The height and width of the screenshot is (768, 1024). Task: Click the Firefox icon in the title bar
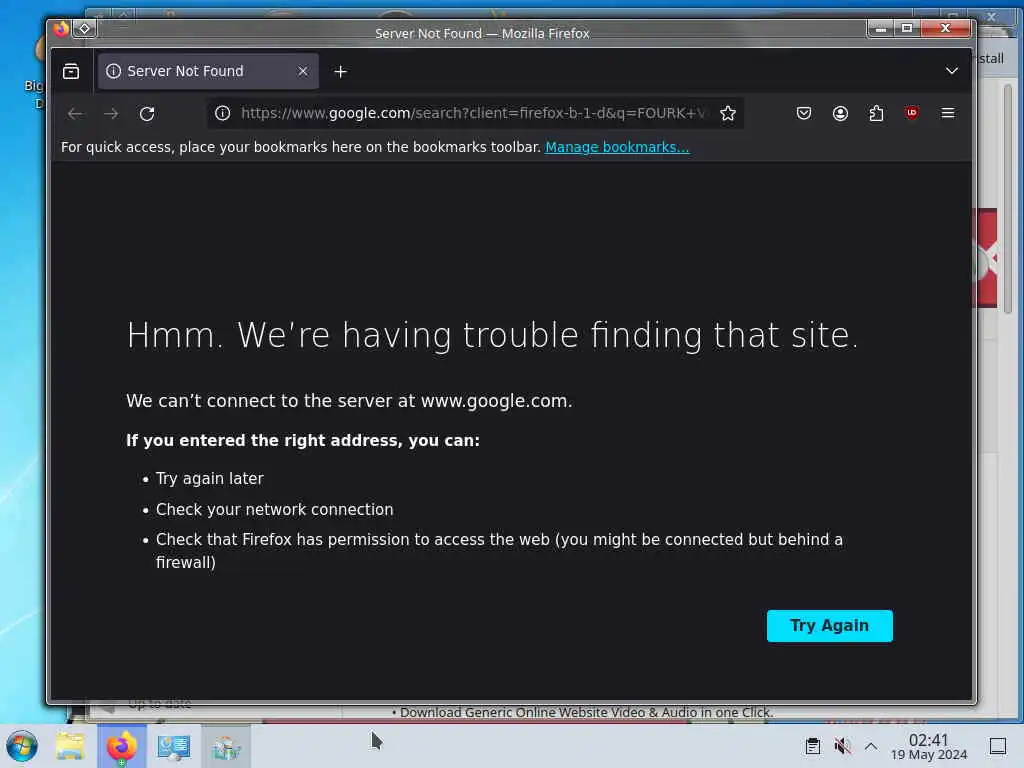pos(61,29)
